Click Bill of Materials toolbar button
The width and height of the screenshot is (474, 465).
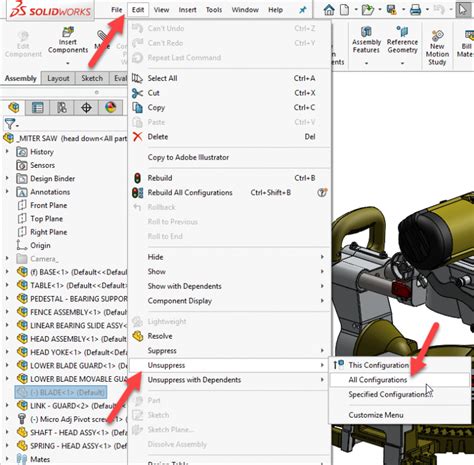(x=466, y=44)
